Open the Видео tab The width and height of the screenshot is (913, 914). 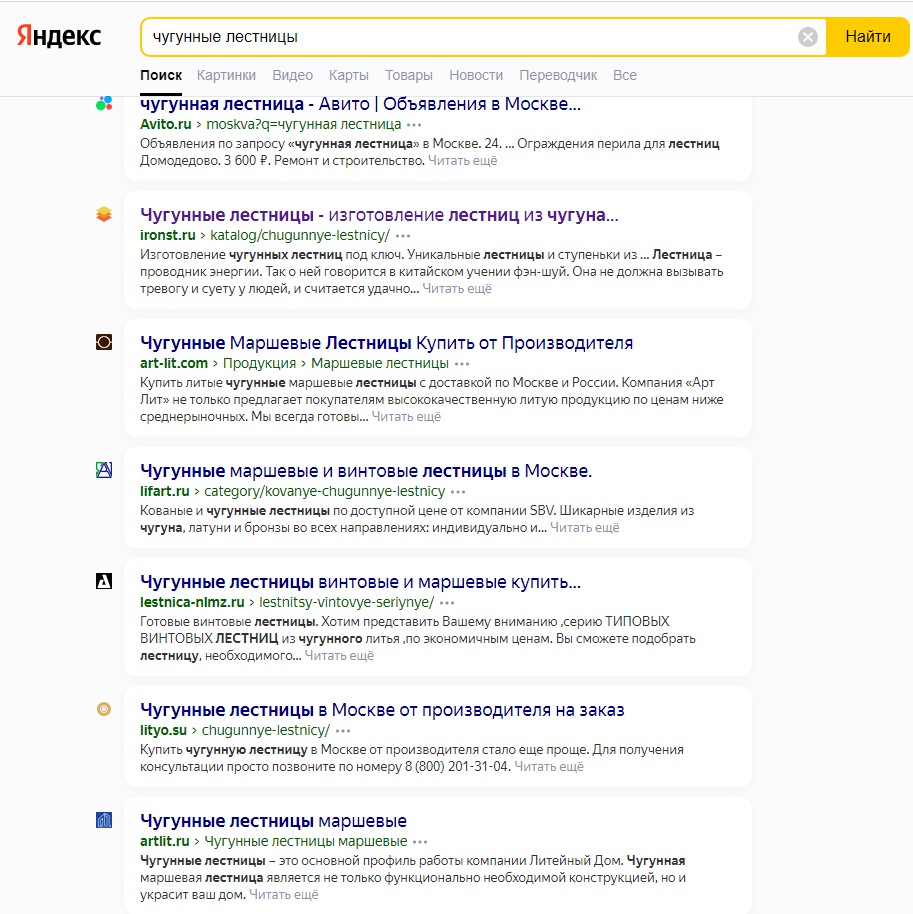(293, 75)
